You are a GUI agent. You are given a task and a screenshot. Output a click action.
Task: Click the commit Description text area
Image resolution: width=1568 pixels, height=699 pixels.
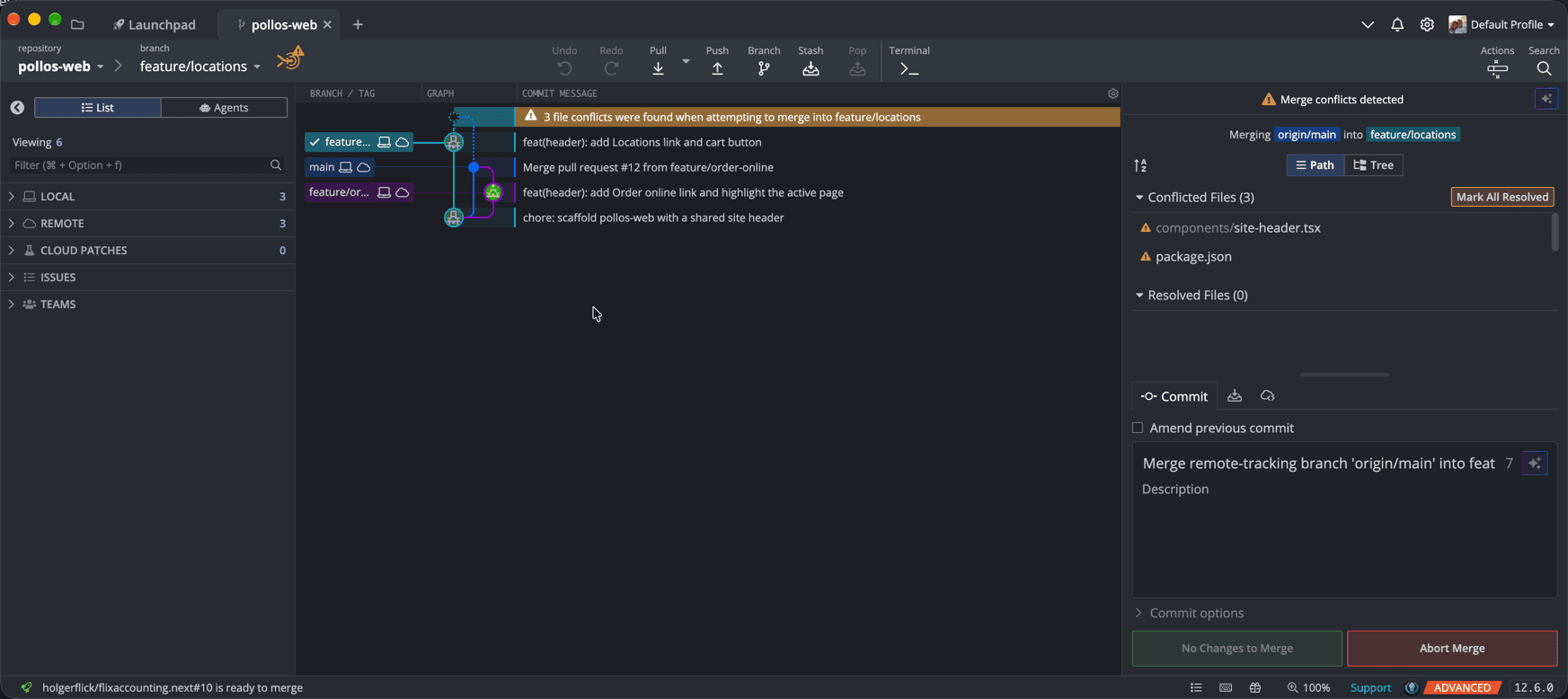[x=1344, y=537]
